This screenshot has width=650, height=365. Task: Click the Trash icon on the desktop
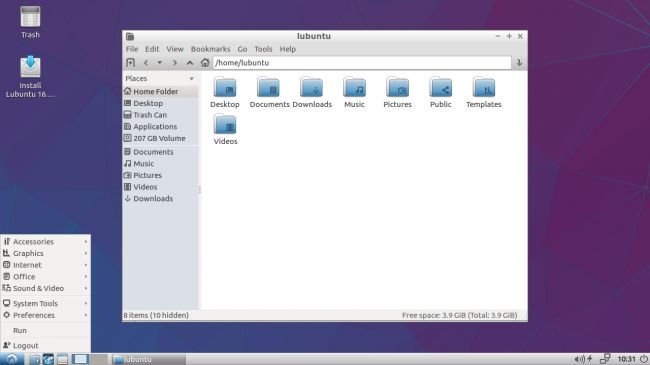click(30, 17)
